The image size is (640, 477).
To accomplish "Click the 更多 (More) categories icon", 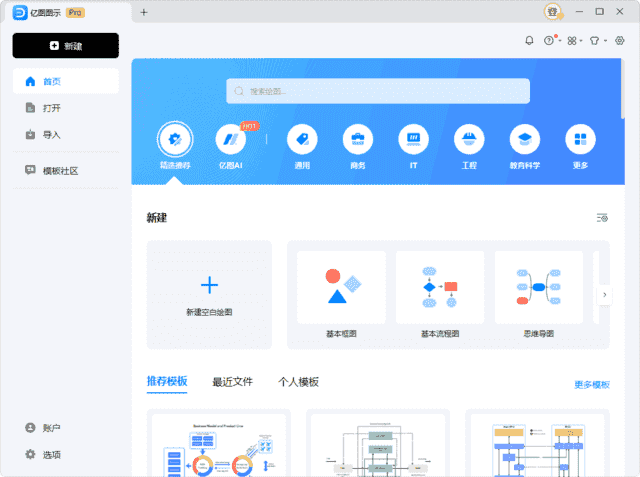I will (x=580, y=140).
